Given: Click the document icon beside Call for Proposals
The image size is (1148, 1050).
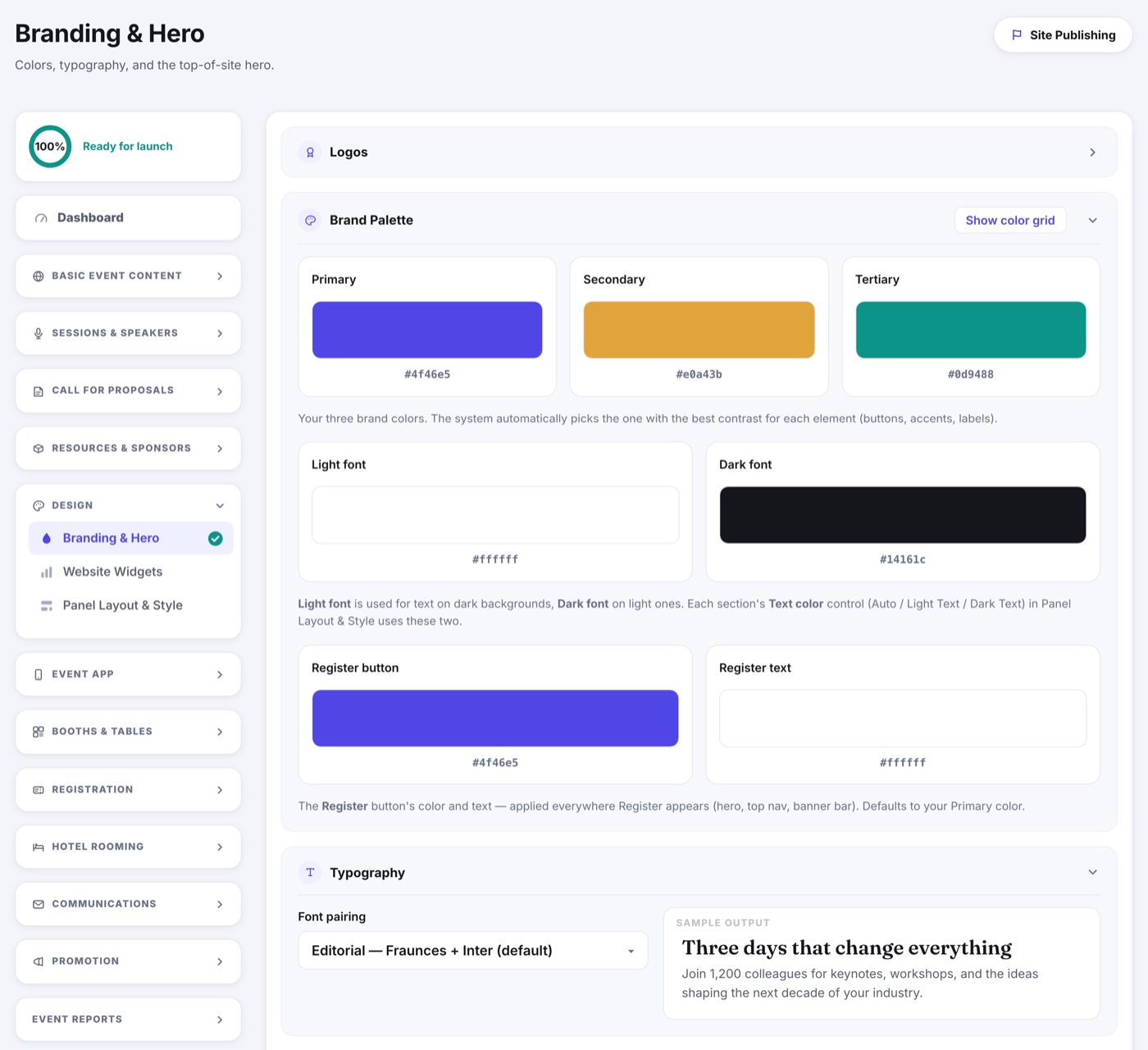Looking at the screenshot, I should pos(39,391).
